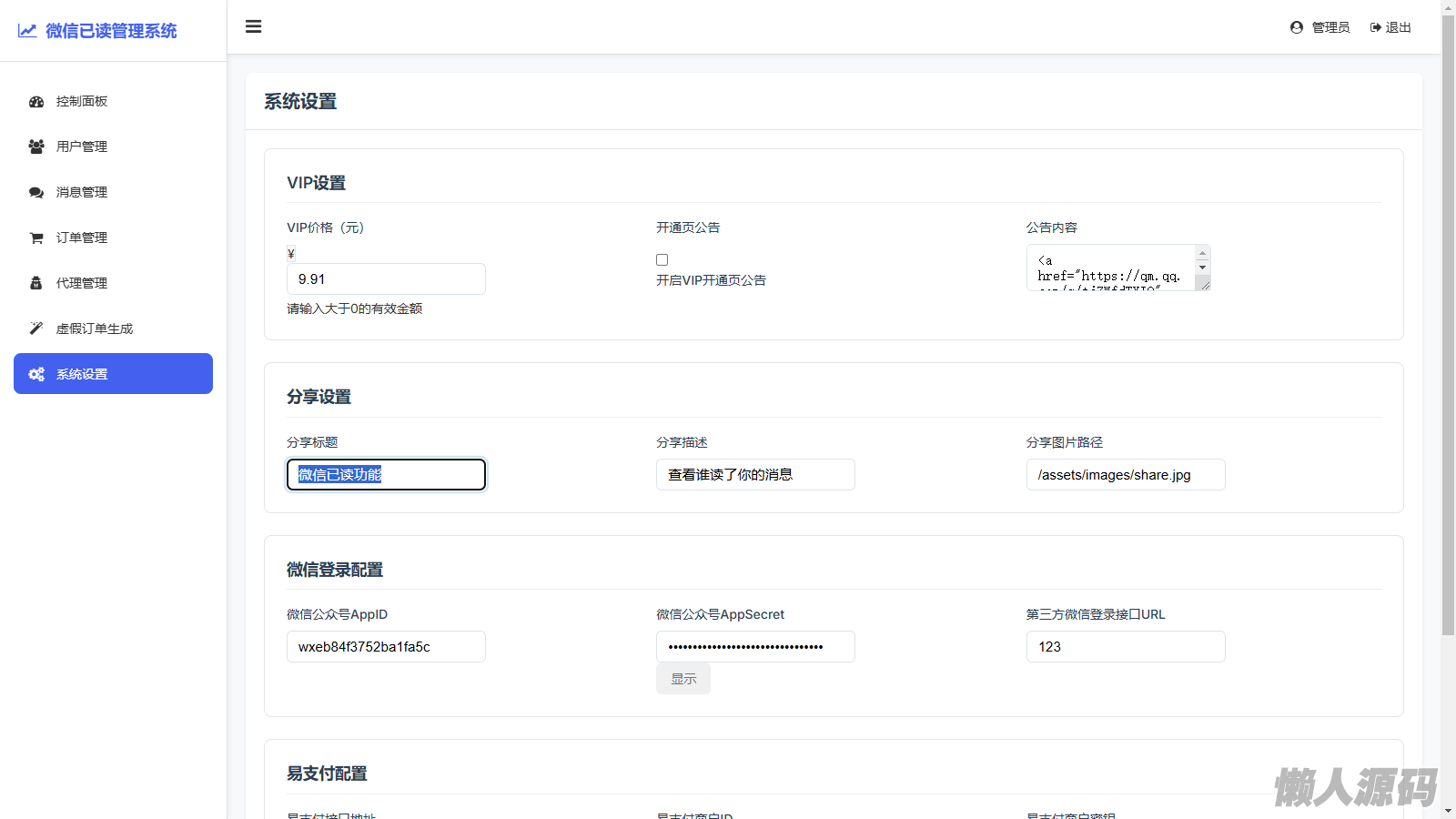Screen dimensions: 1456x819
Task: Click the chat bubbles icon beside 消息管理
Action: click(36, 192)
